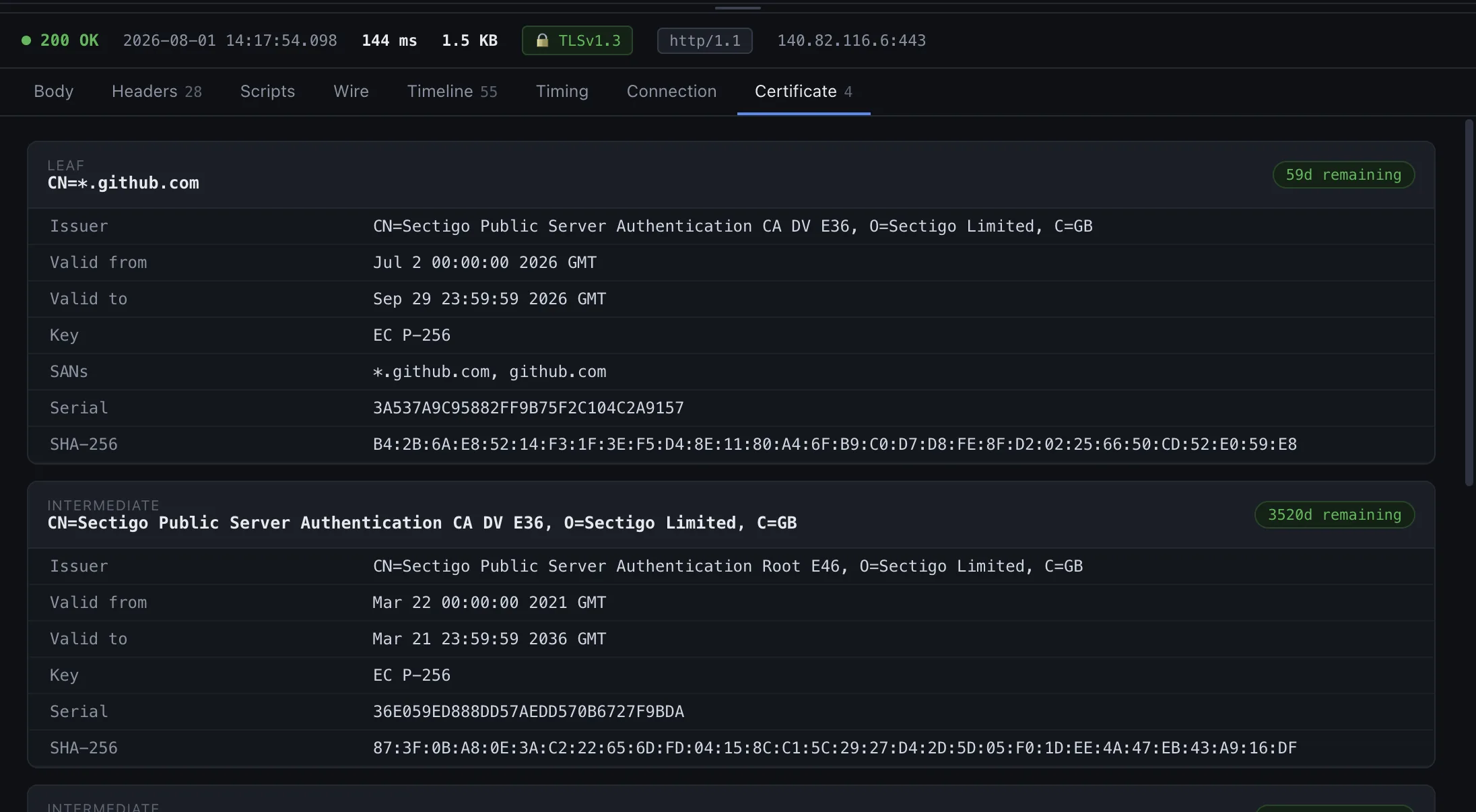Viewport: 1476px width, 812px height.
Task: Open the Body tab
Action: 54,92
